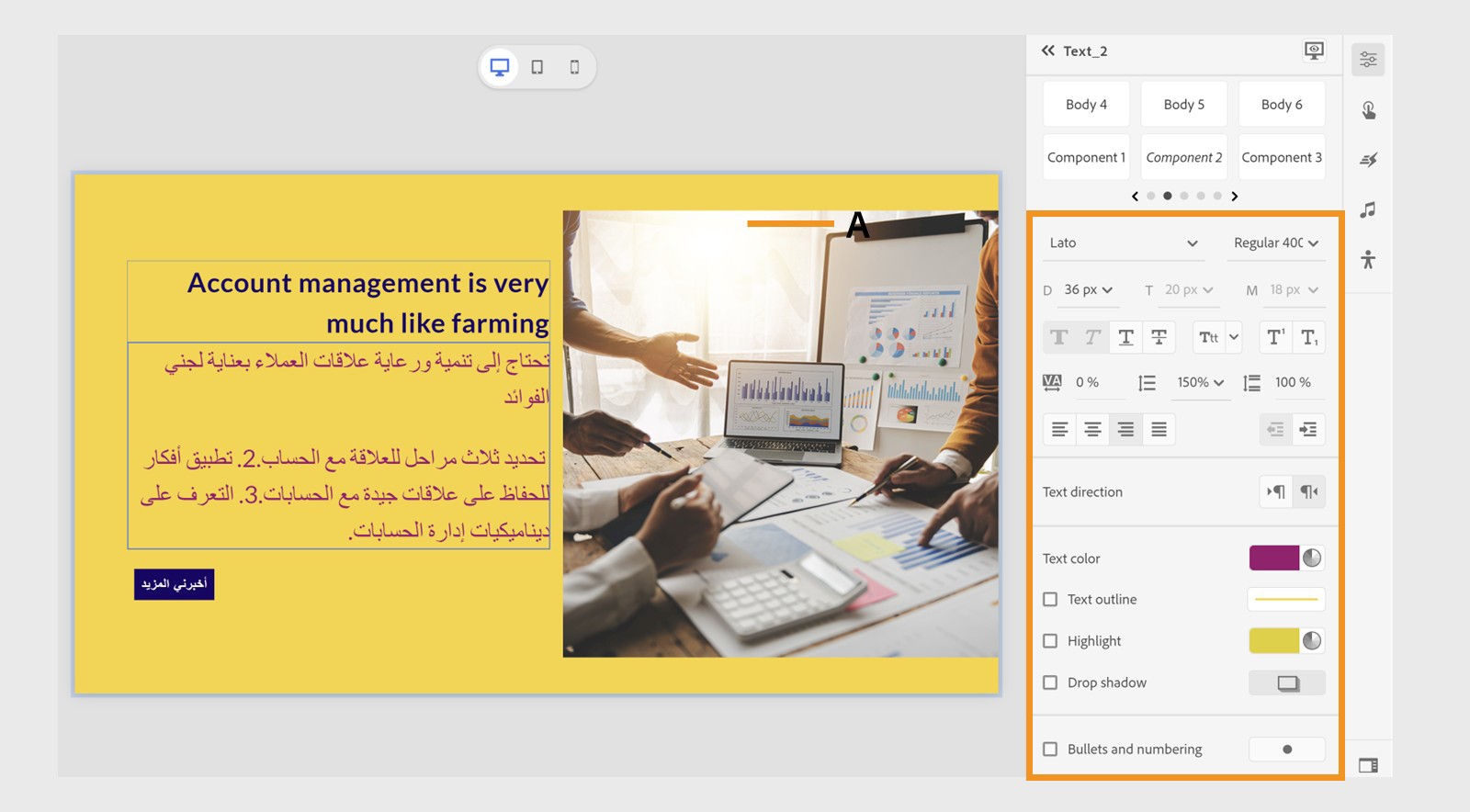Screen dimensions: 1470x812
Task: Apply the Component 1 text preset
Action: click(x=1086, y=157)
